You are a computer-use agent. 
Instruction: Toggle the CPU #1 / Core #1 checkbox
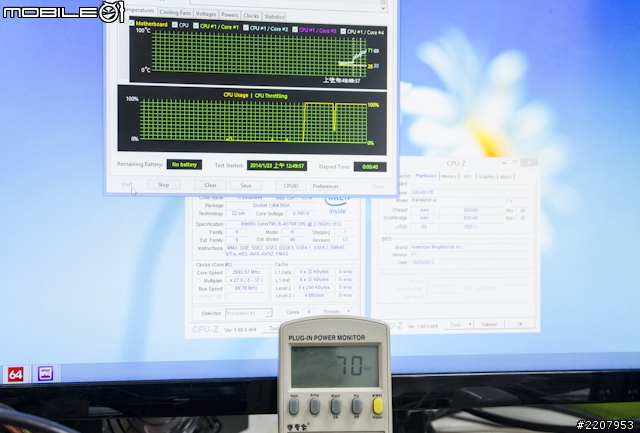[196, 26]
